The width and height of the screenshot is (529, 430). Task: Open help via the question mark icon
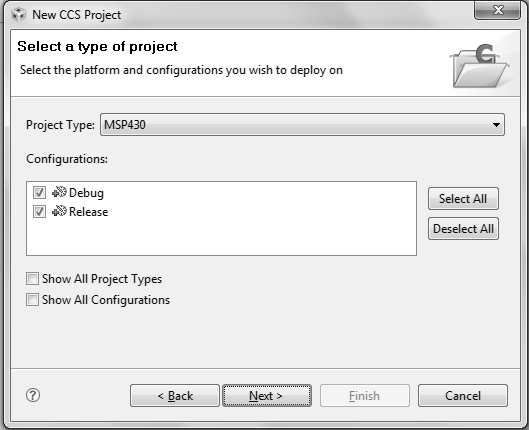point(33,395)
